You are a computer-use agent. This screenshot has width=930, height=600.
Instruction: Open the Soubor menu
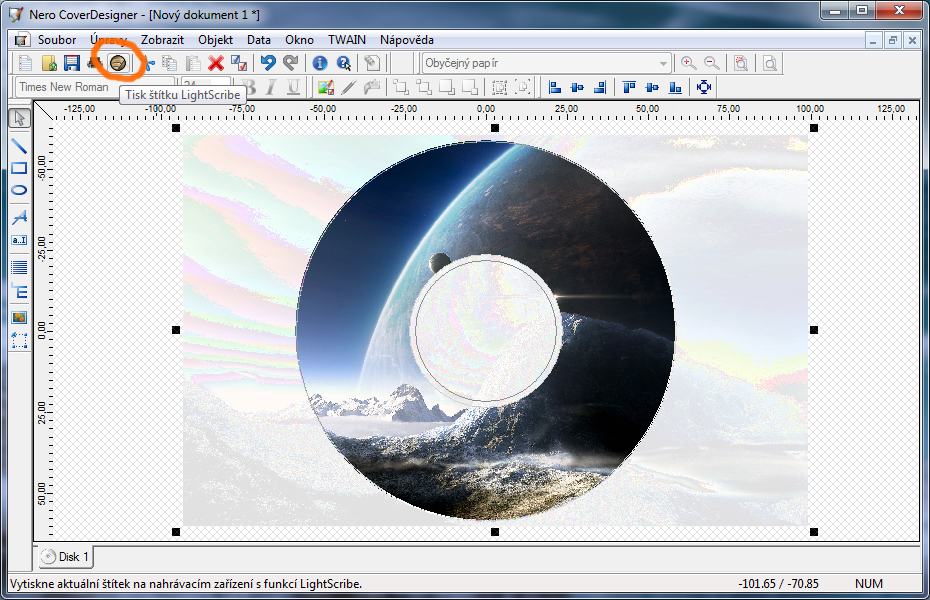tap(57, 40)
